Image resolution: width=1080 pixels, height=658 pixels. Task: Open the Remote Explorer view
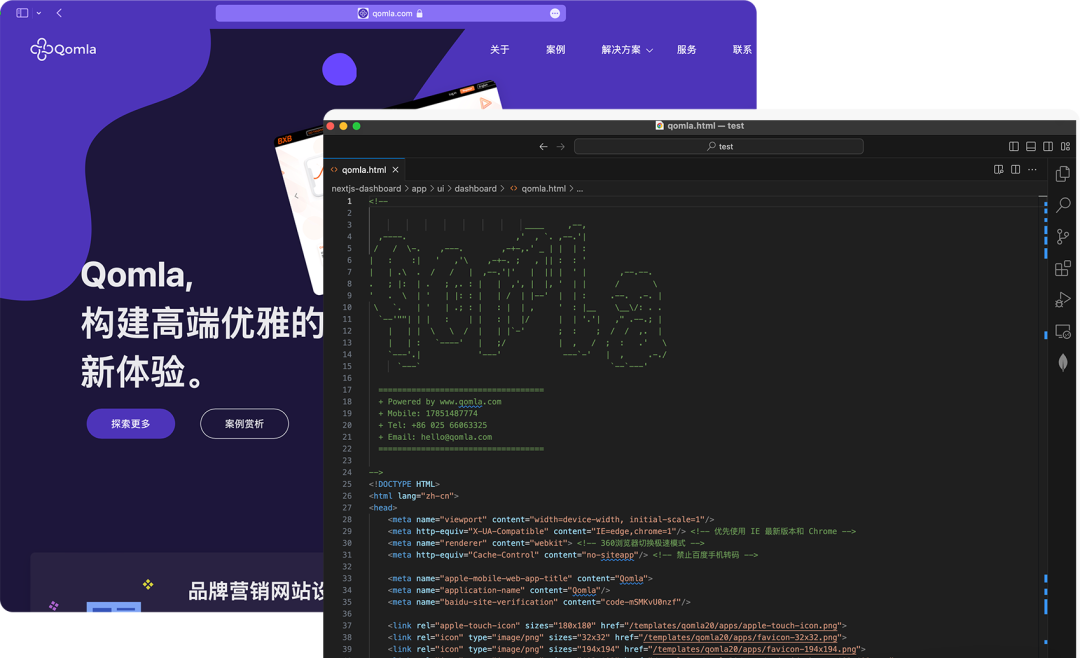[1063, 331]
